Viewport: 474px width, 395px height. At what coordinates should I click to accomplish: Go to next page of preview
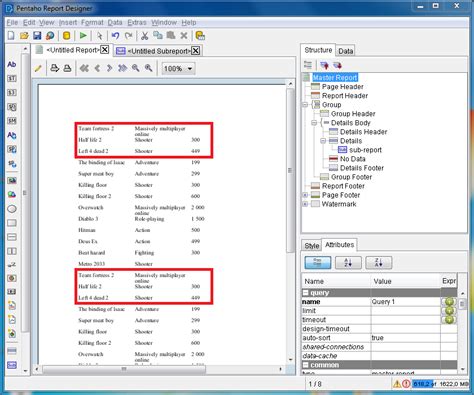click(x=109, y=68)
